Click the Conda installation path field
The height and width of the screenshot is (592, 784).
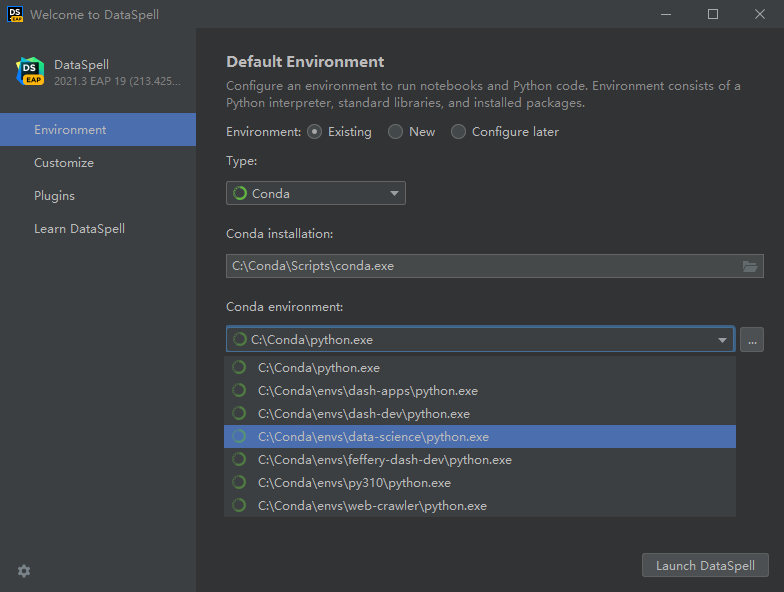[480, 266]
